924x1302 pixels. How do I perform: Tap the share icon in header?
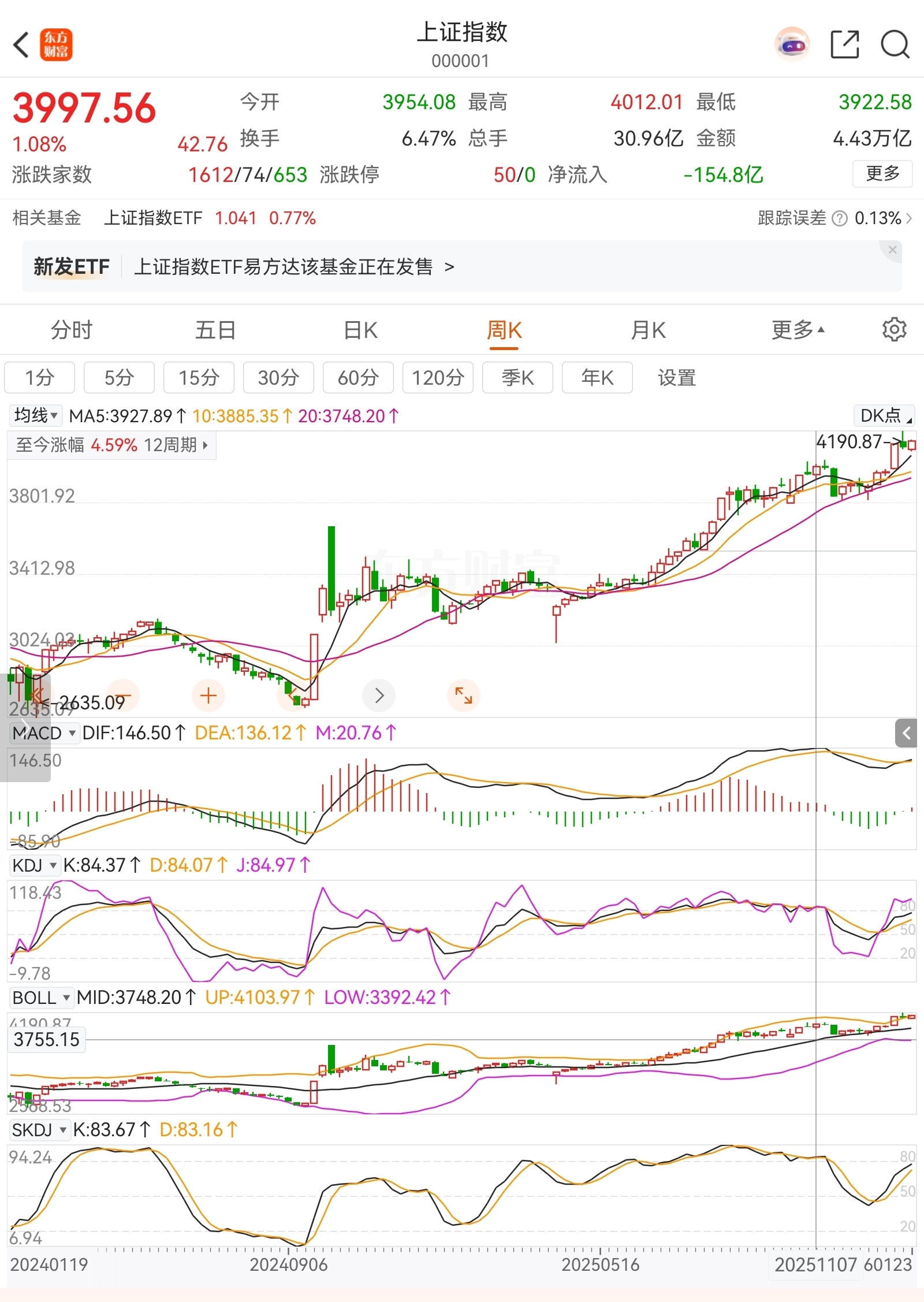(x=844, y=44)
